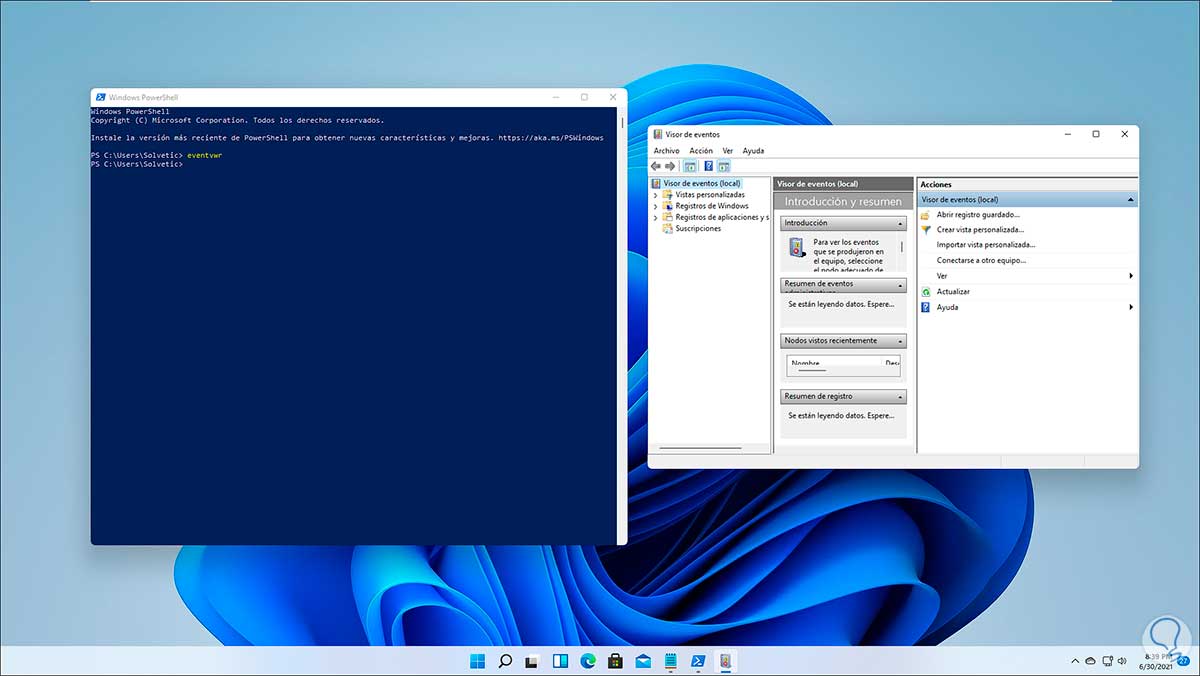Screen dimensions: 1200x676
Task: Open the Ver submenu in Acciones pane
Action: [x=942, y=276]
